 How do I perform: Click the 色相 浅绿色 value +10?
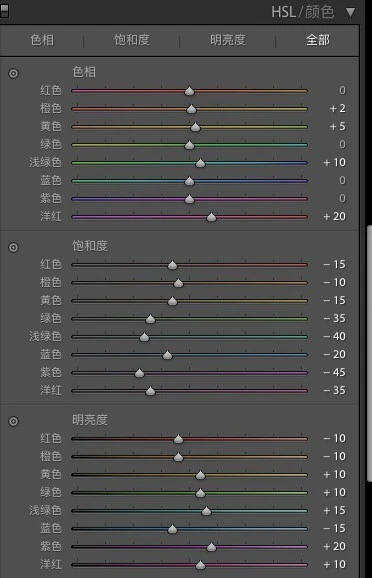pyautogui.click(x=334, y=162)
